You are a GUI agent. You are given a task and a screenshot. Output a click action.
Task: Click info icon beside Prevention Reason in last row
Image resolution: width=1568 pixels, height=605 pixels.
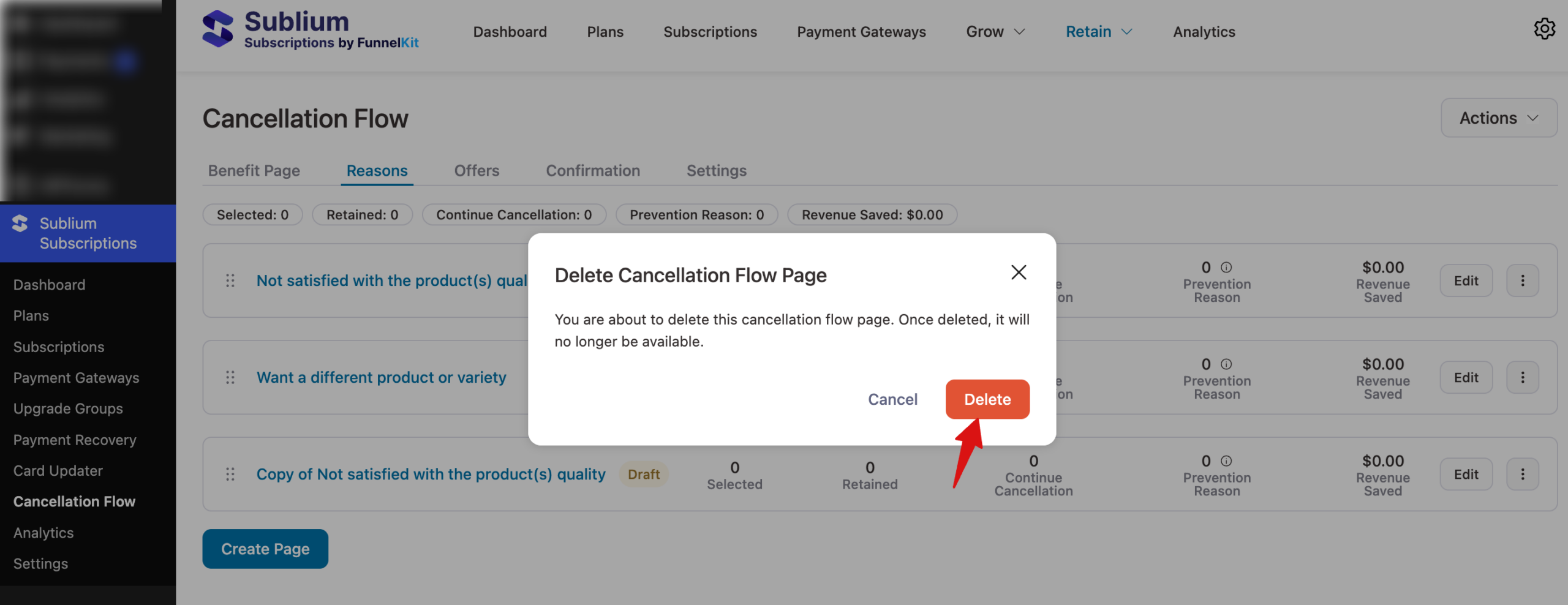1226,461
